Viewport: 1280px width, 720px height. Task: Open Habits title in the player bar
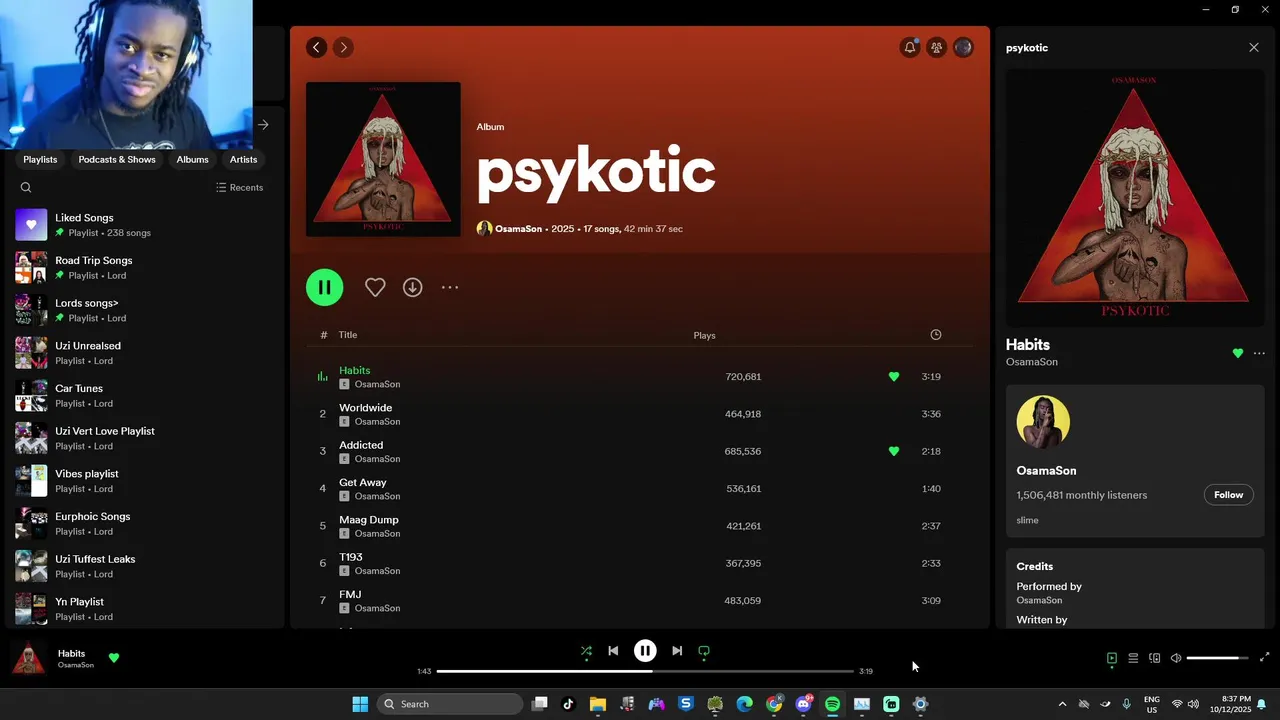(x=72, y=653)
